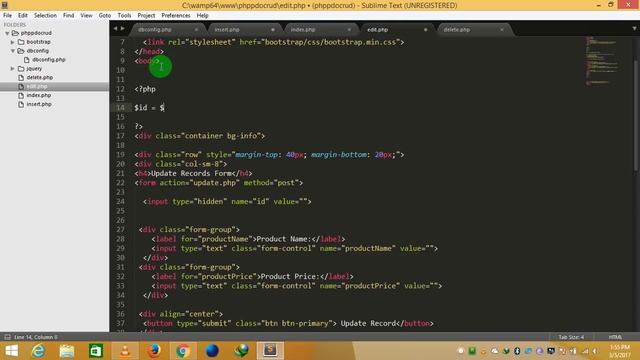Change the Tab Size: 4 setting
640x360 pixels.
571,337
